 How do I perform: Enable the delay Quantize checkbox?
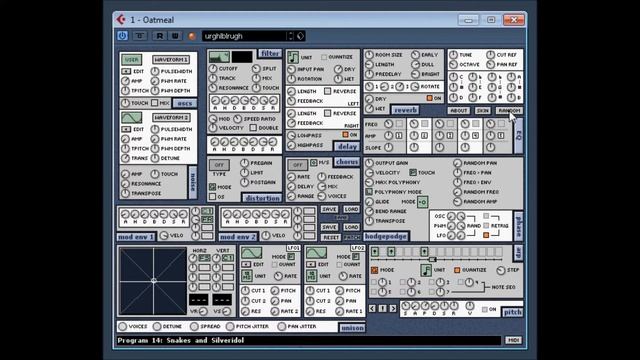[324, 57]
